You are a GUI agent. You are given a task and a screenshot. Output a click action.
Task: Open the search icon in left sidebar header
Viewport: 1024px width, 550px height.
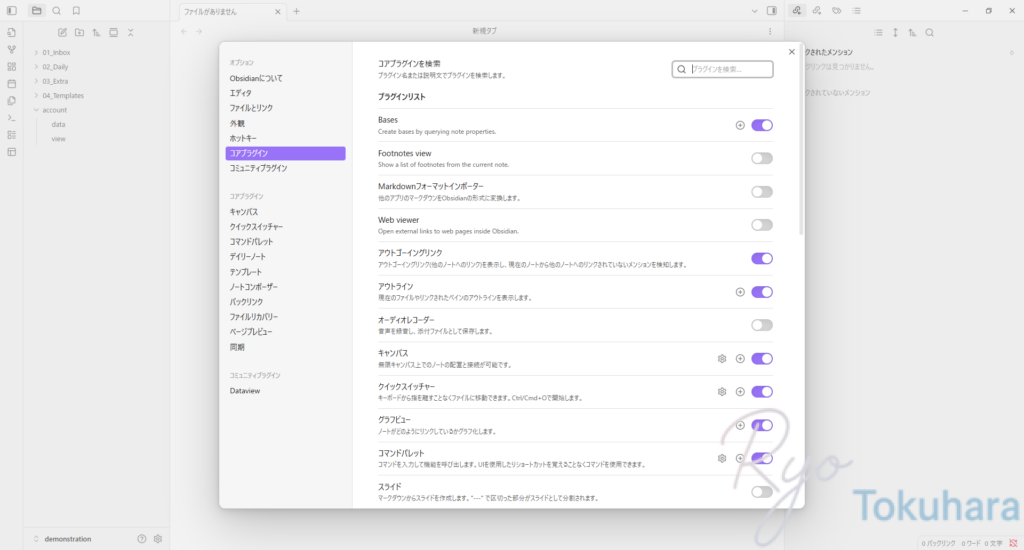point(56,11)
